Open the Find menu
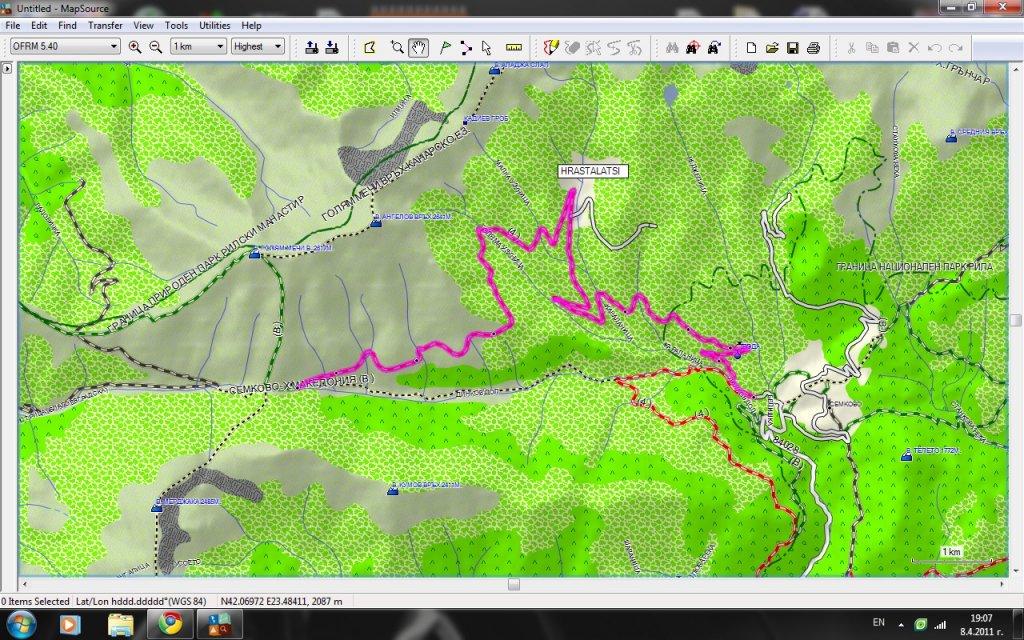Screen dimensions: 1024x640 pyautogui.click(x=67, y=25)
